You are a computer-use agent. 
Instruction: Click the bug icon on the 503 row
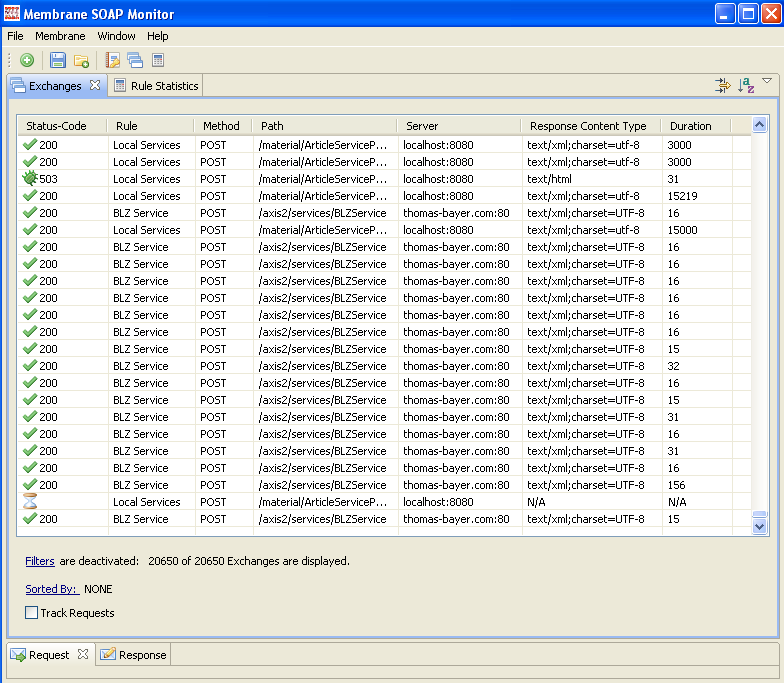30,178
